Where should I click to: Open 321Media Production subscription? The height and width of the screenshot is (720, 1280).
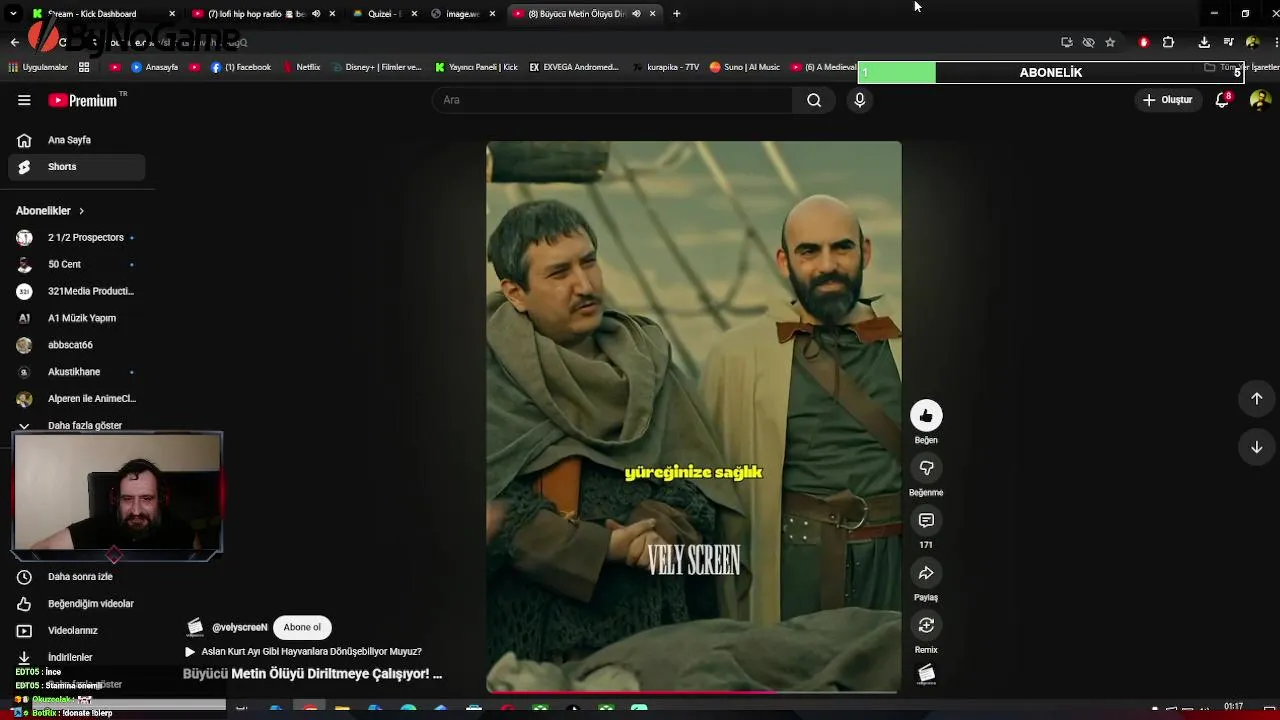click(x=76, y=292)
